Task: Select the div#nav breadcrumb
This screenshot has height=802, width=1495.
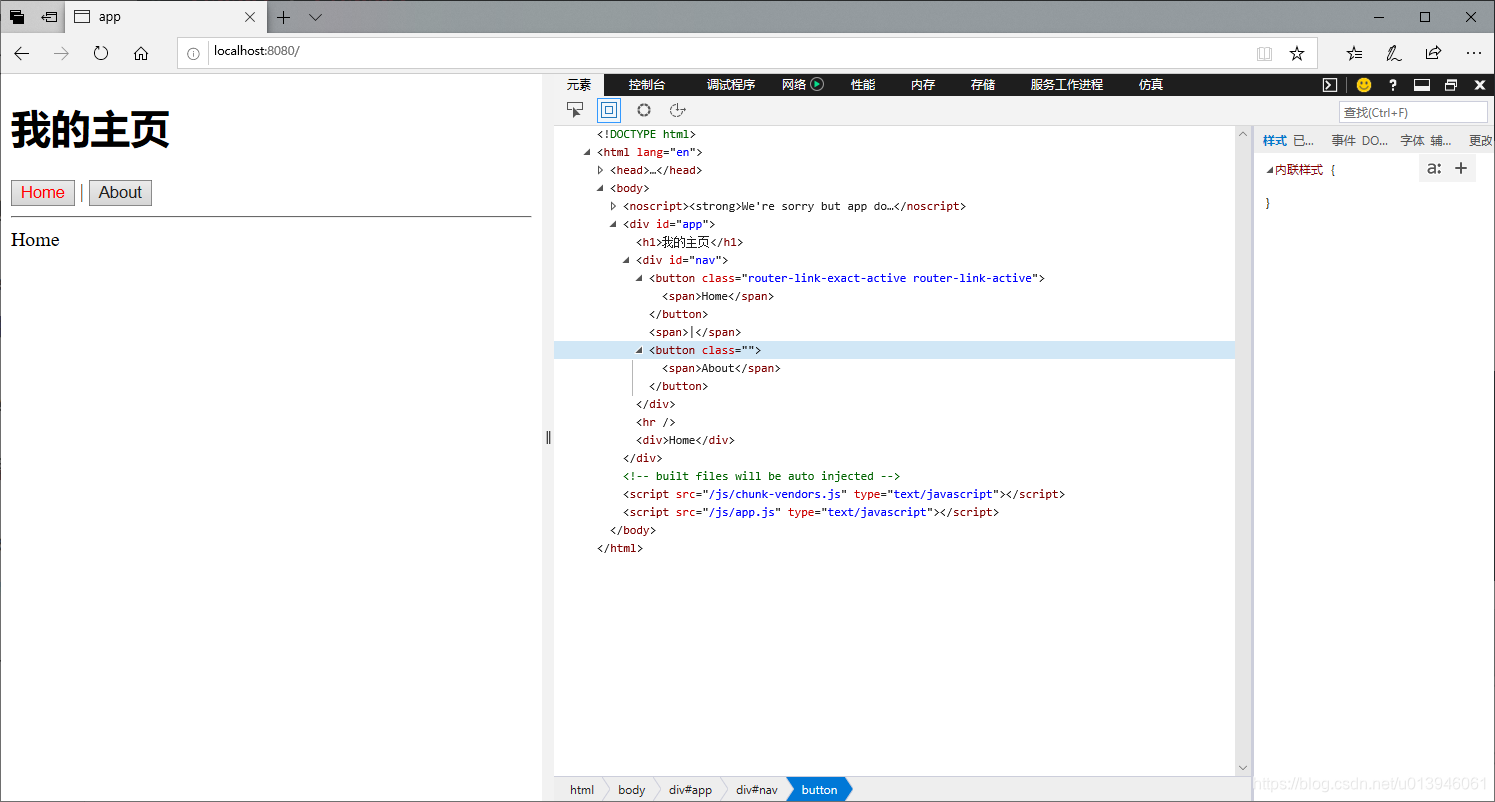Action: click(x=757, y=790)
